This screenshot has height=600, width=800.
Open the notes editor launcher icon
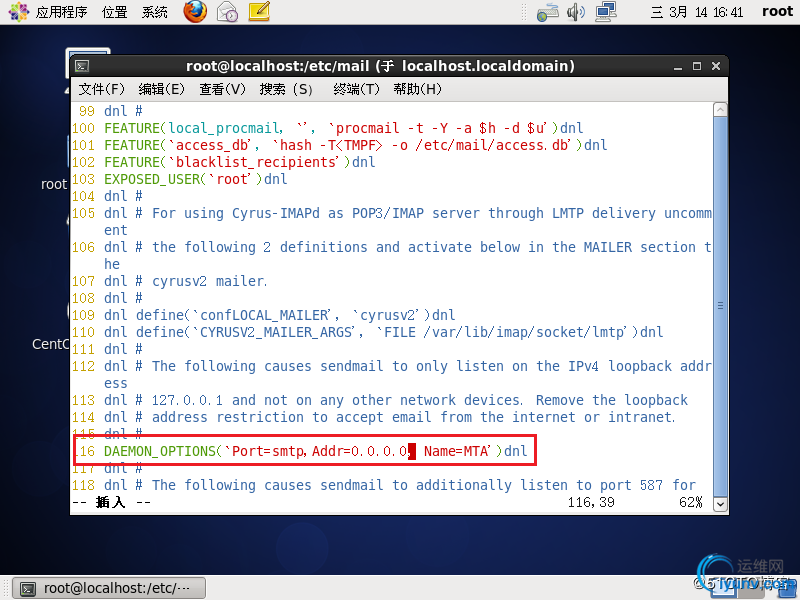click(259, 12)
